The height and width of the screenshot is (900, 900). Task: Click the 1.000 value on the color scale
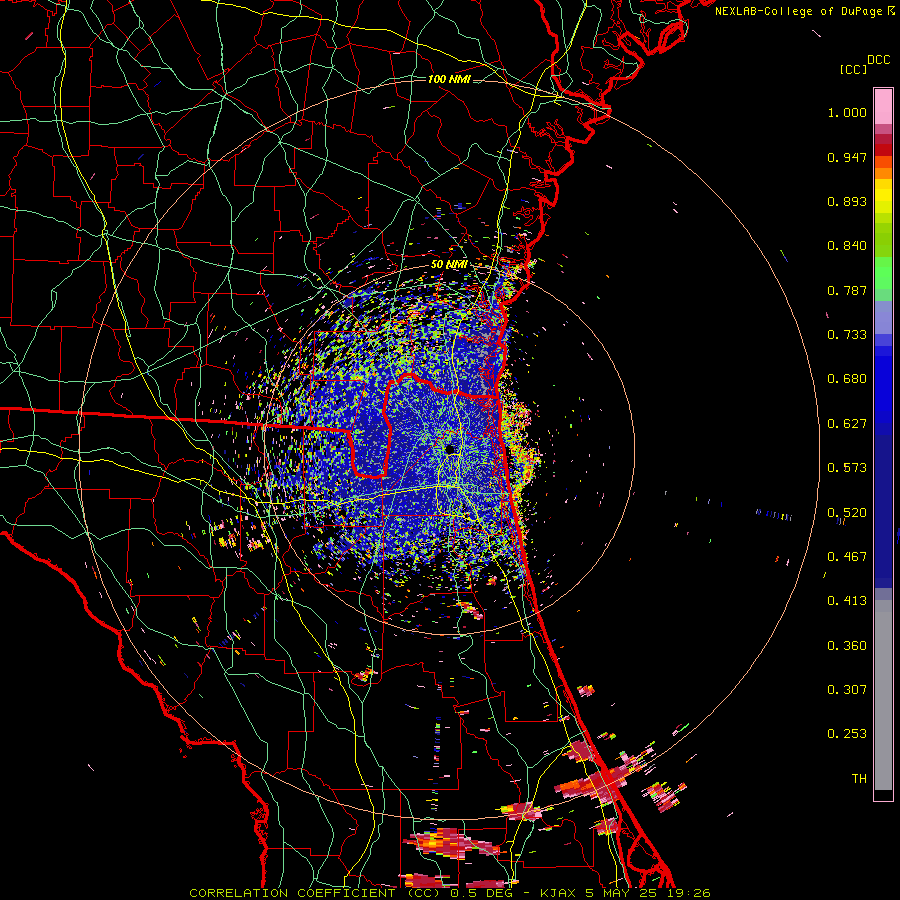847,112
